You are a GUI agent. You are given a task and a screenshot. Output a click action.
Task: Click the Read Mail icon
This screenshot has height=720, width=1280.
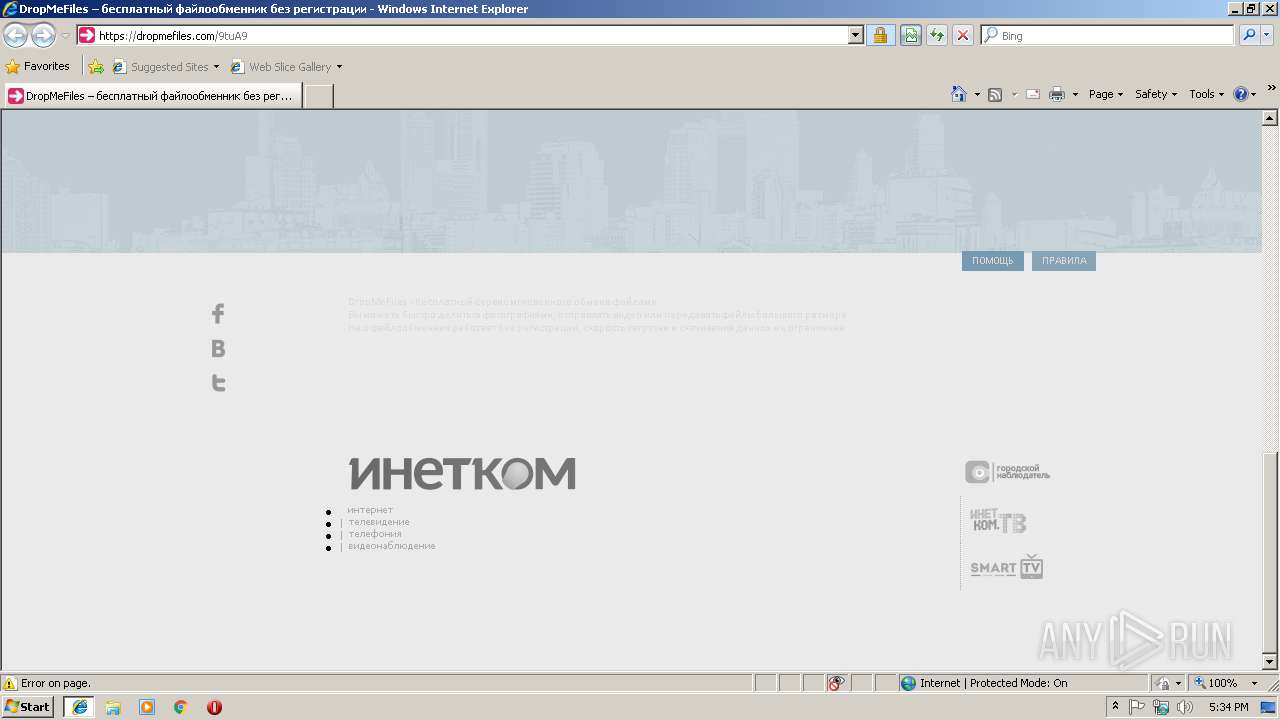click(x=1033, y=94)
